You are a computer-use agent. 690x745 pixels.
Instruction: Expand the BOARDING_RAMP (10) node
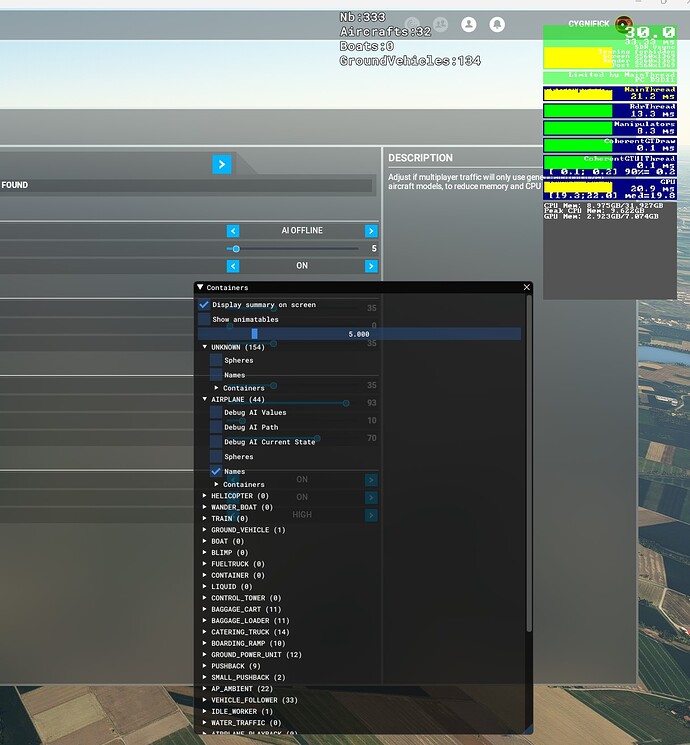coord(205,643)
